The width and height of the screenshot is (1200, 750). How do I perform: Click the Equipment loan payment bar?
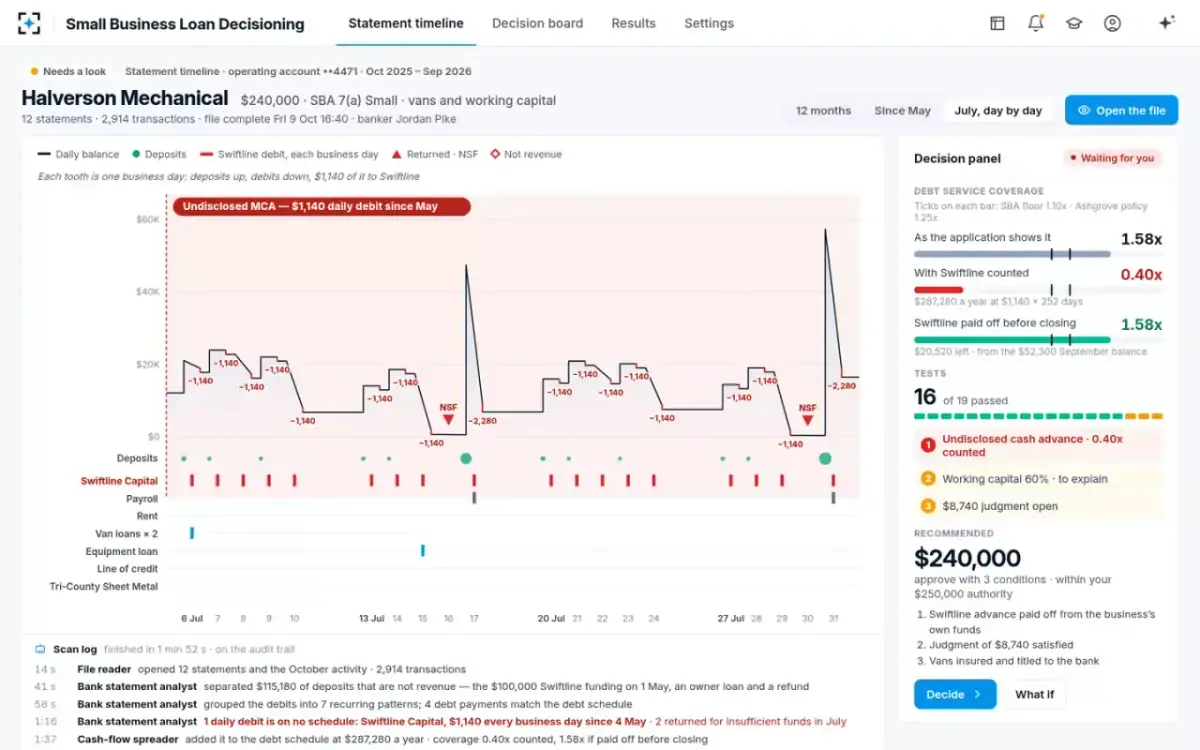[x=423, y=550]
